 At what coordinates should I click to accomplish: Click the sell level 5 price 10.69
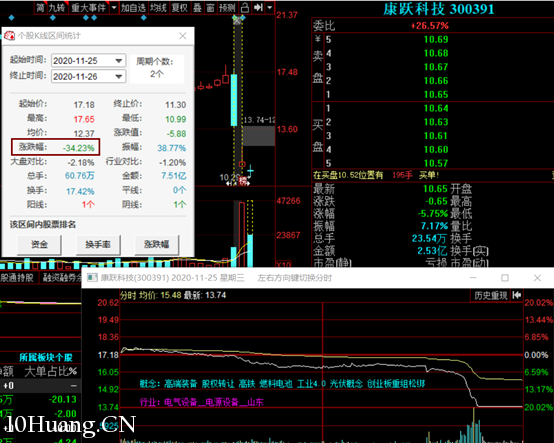click(x=436, y=39)
